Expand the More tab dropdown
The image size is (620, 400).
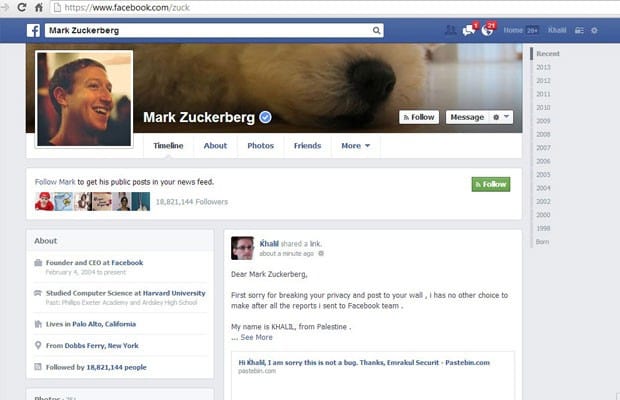(355, 145)
